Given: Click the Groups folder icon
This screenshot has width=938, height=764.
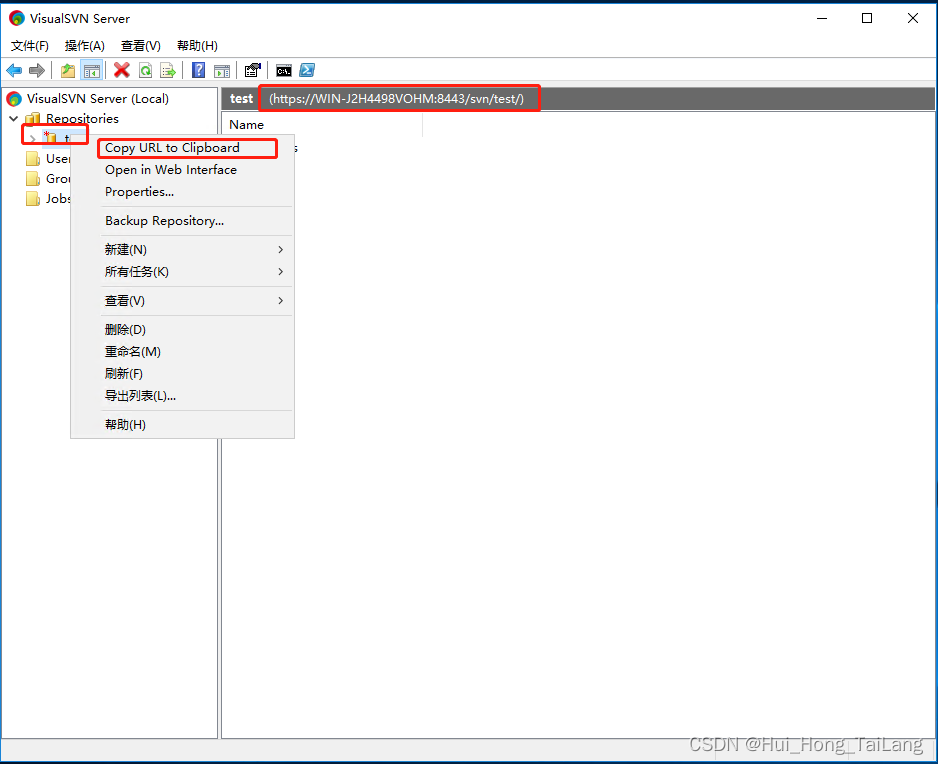Looking at the screenshot, I should coord(33,179).
